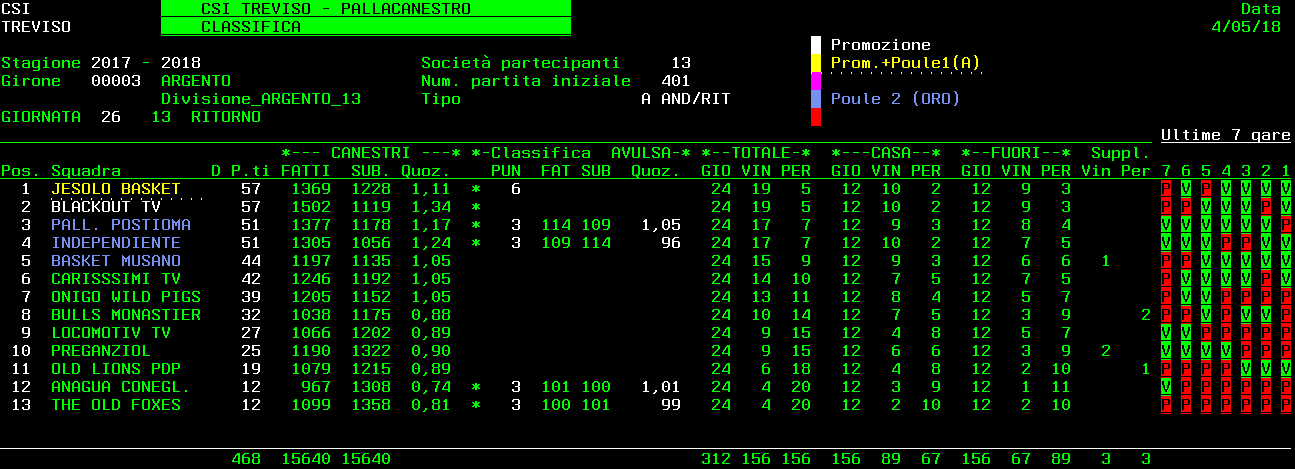Click Independiente's asterisk in the Classifica column
Image resolution: width=1295 pixels, height=469 pixels.
point(476,243)
